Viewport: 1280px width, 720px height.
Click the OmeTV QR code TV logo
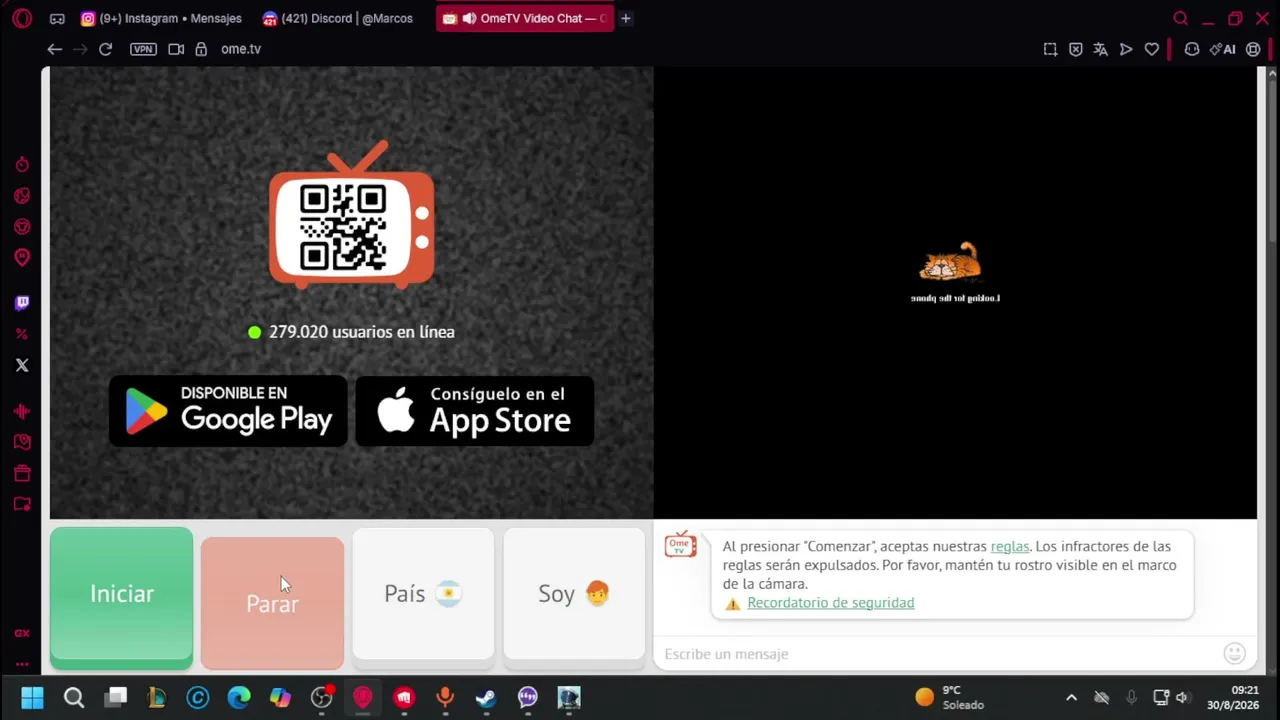click(x=351, y=215)
